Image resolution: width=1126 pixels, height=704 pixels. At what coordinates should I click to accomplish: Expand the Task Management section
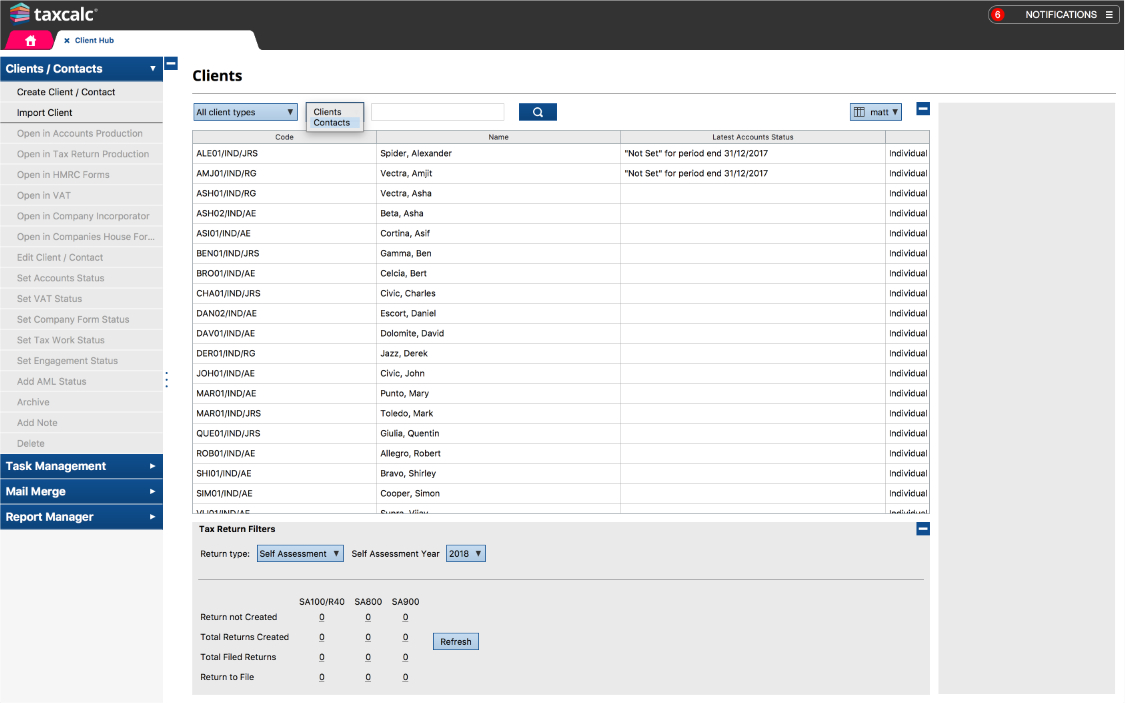[x=82, y=465]
